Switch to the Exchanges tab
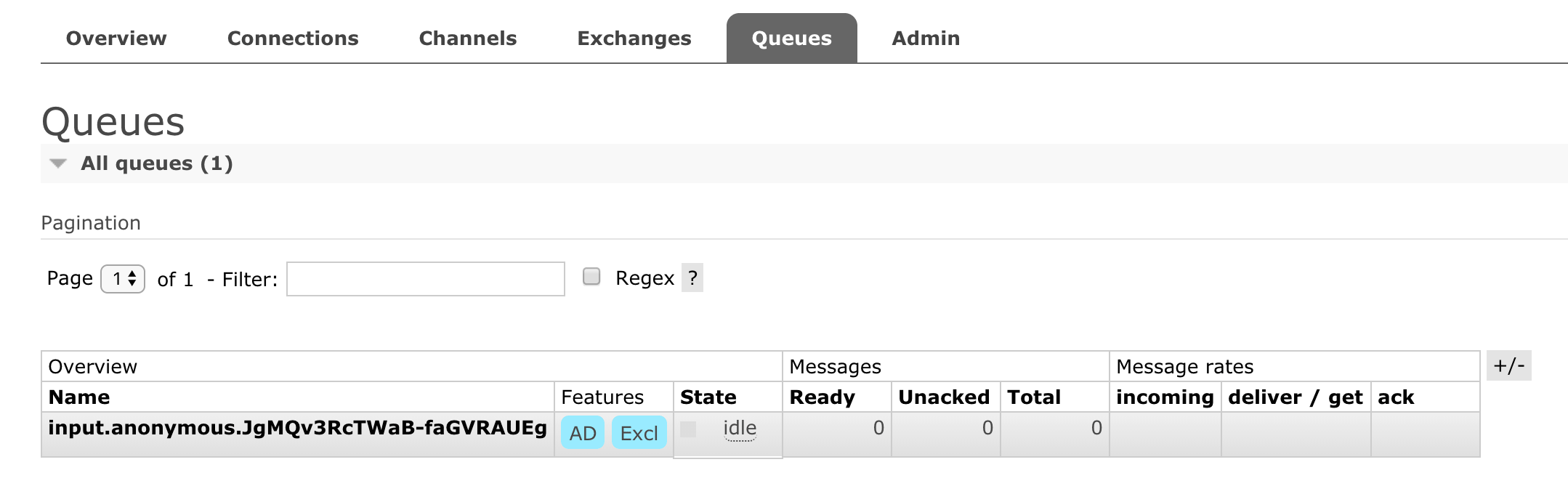Image resolution: width=1568 pixels, height=478 pixels. tap(634, 39)
